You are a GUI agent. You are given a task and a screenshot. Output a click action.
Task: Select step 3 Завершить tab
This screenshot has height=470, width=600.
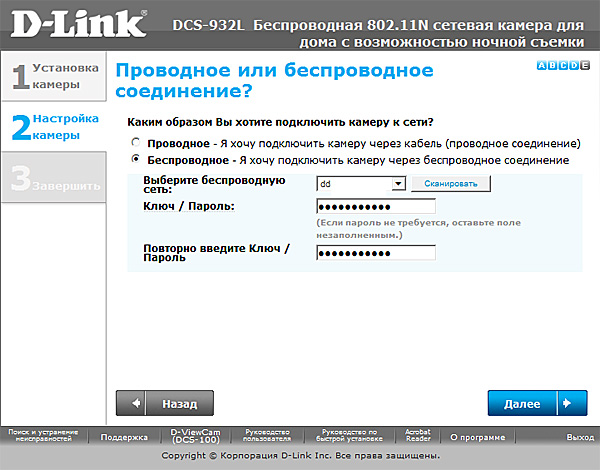pyautogui.click(x=53, y=178)
